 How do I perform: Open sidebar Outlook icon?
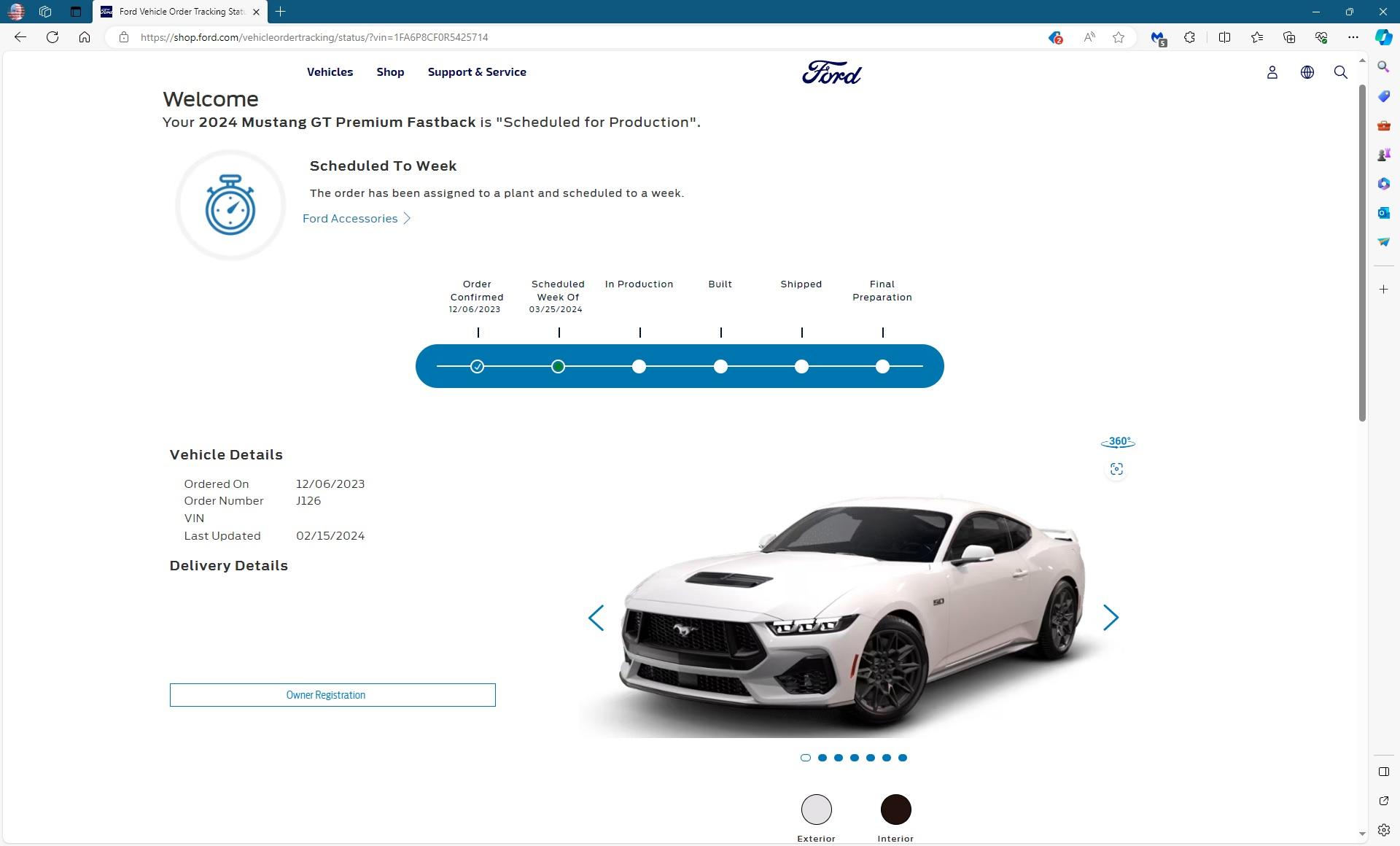[1383, 213]
